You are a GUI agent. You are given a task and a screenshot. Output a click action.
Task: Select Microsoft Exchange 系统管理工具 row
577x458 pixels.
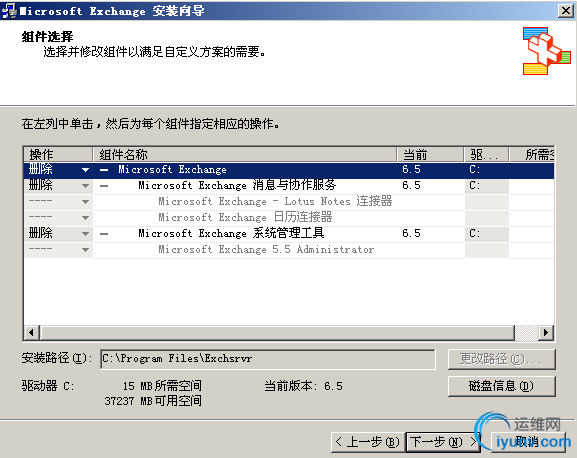tap(289, 234)
